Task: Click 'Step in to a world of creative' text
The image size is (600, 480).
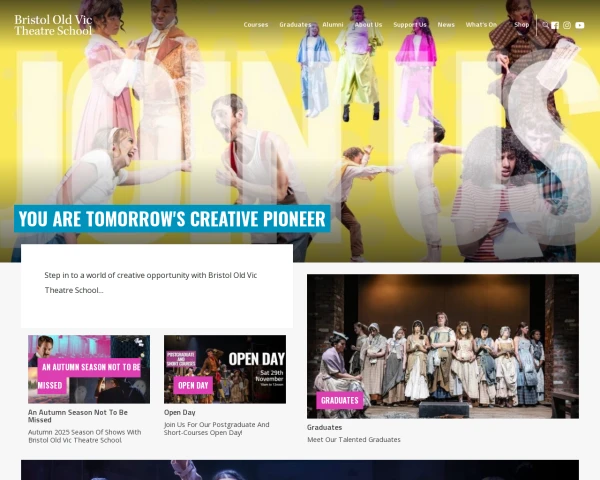Action: point(151,282)
